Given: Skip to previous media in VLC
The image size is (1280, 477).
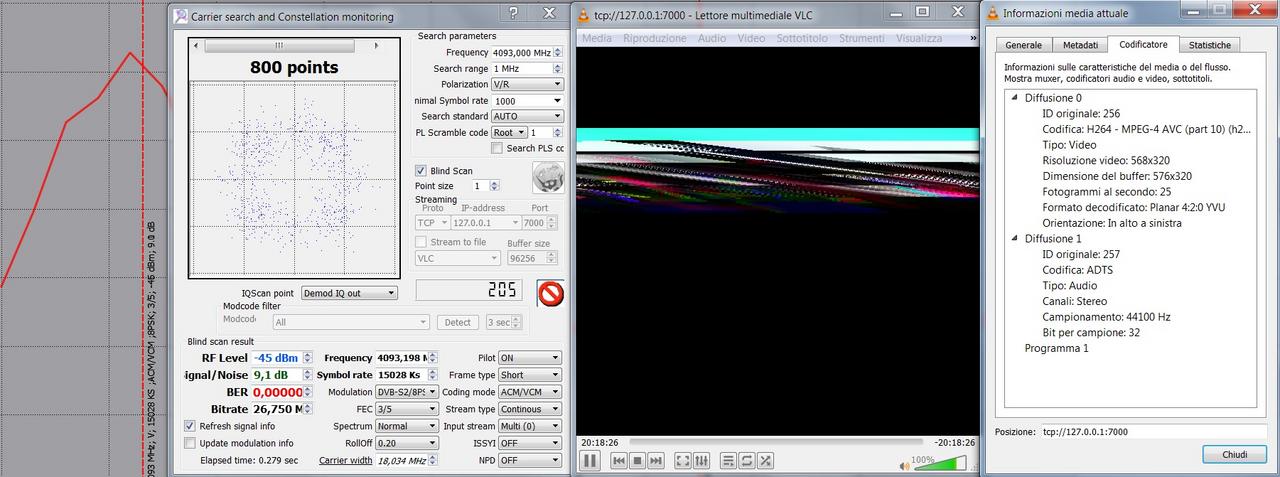Looking at the screenshot, I should tap(619, 461).
